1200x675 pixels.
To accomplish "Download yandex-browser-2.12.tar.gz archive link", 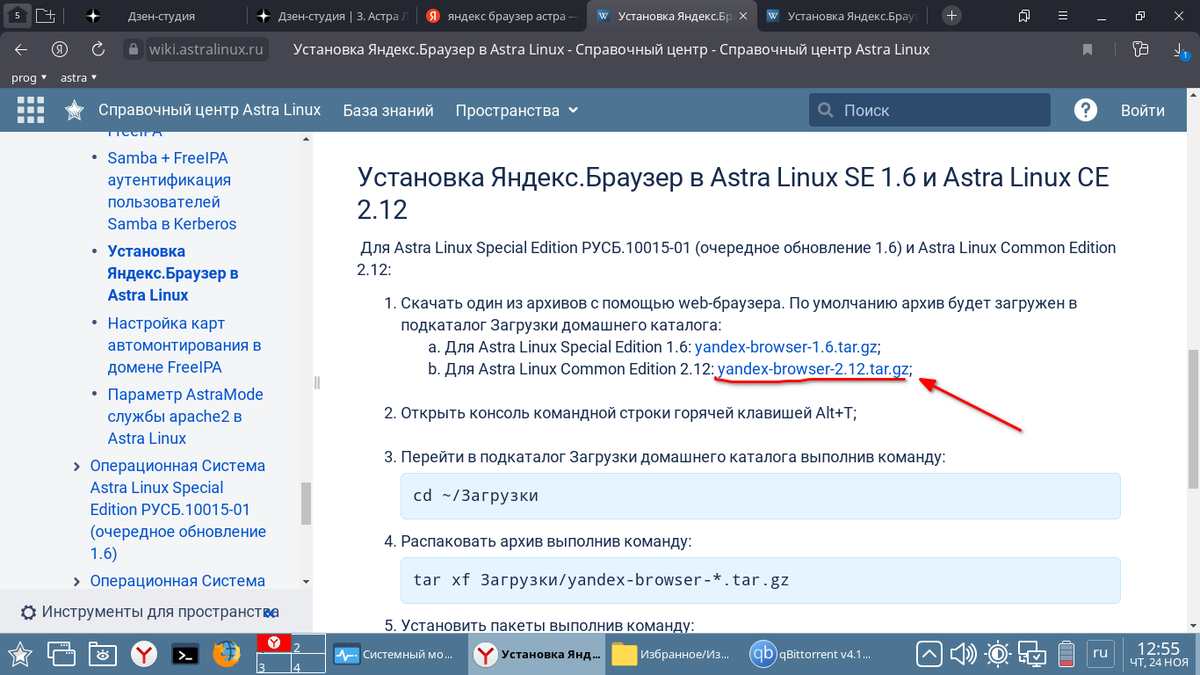I will 813,369.
